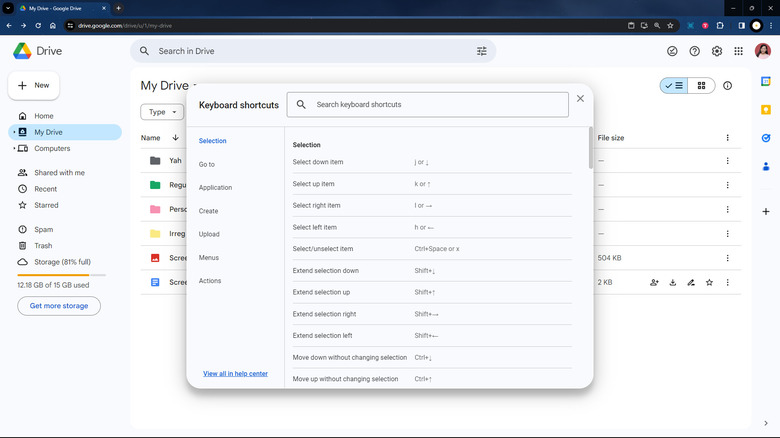Click the offline ready status icon
The height and width of the screenshot is (438, 780).
(x=672, y=51)
